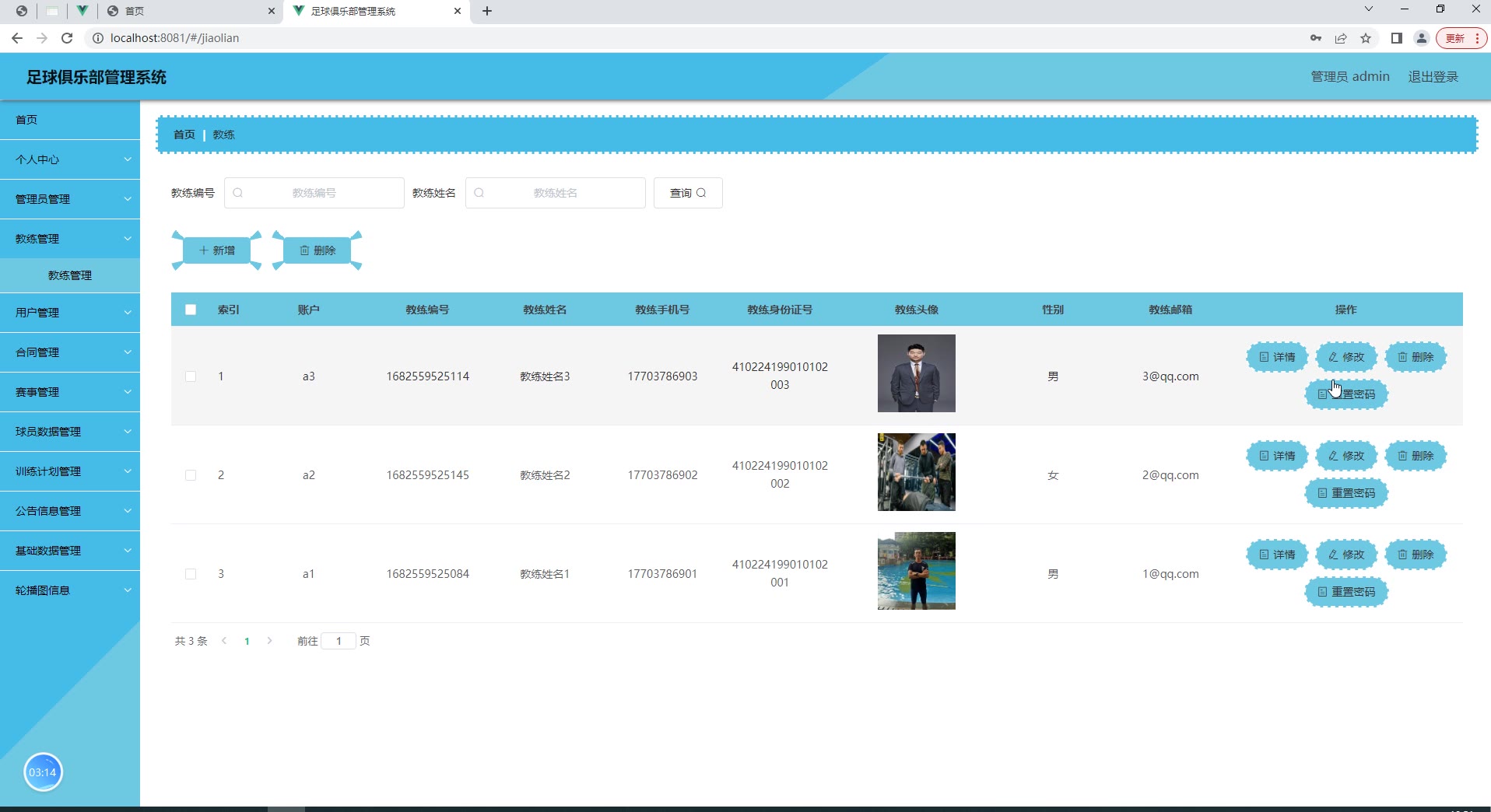
Task: Click 管理员 admin in header
Action: 1350,76
